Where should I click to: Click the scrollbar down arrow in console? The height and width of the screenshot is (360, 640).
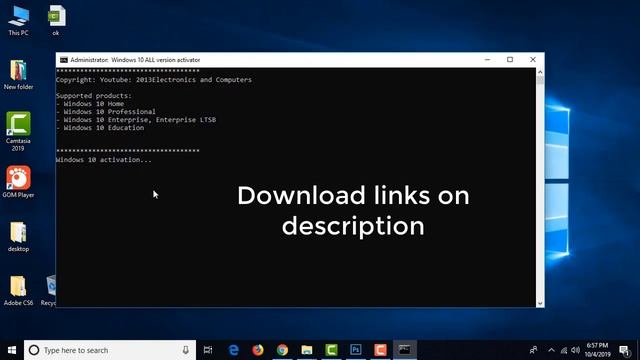click(540, 303)
